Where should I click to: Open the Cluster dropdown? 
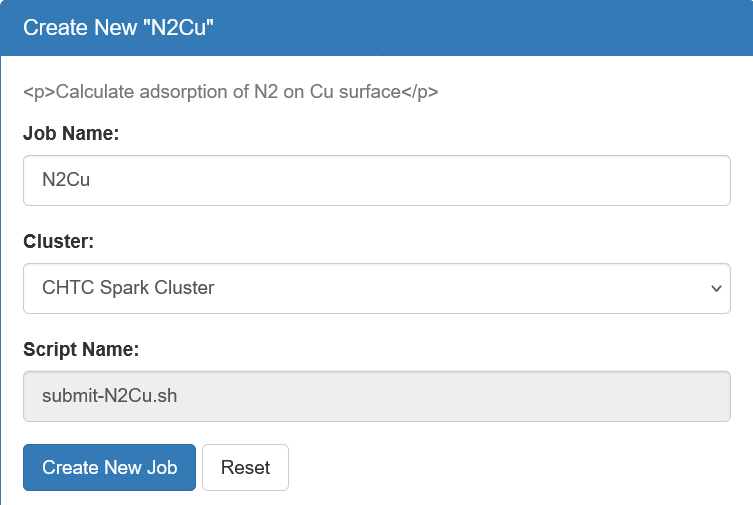tap(376, 288)
